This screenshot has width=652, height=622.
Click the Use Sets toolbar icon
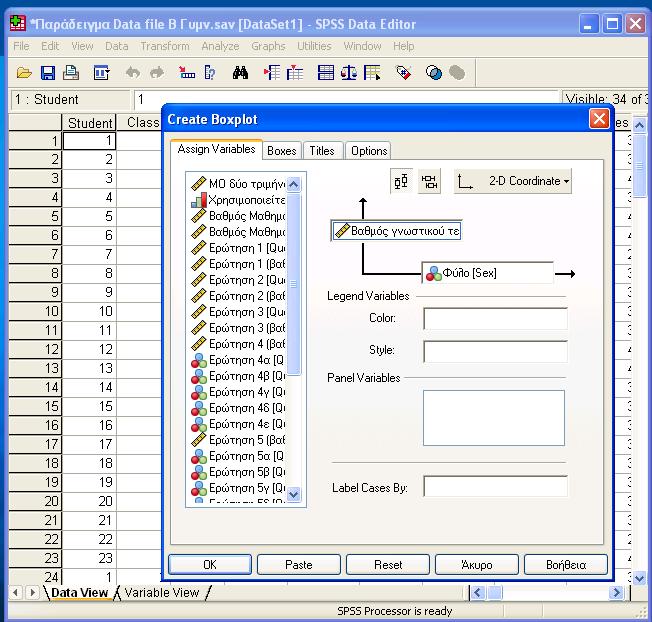tap(434, 73)
